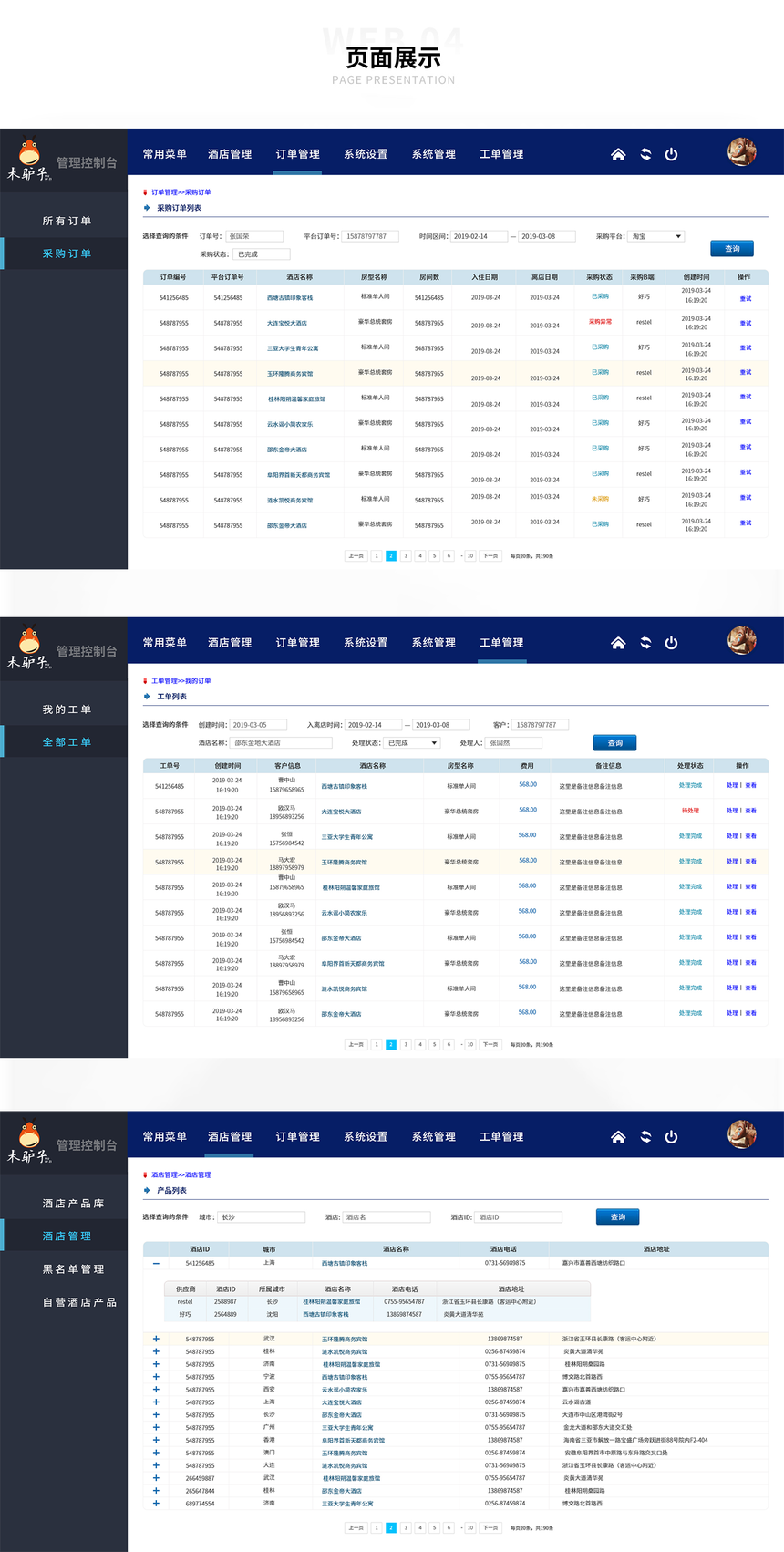Click the user avatar on the 产品列表 page
Viewport: 784px width, 1552px height.
(x=741, y=1134)
